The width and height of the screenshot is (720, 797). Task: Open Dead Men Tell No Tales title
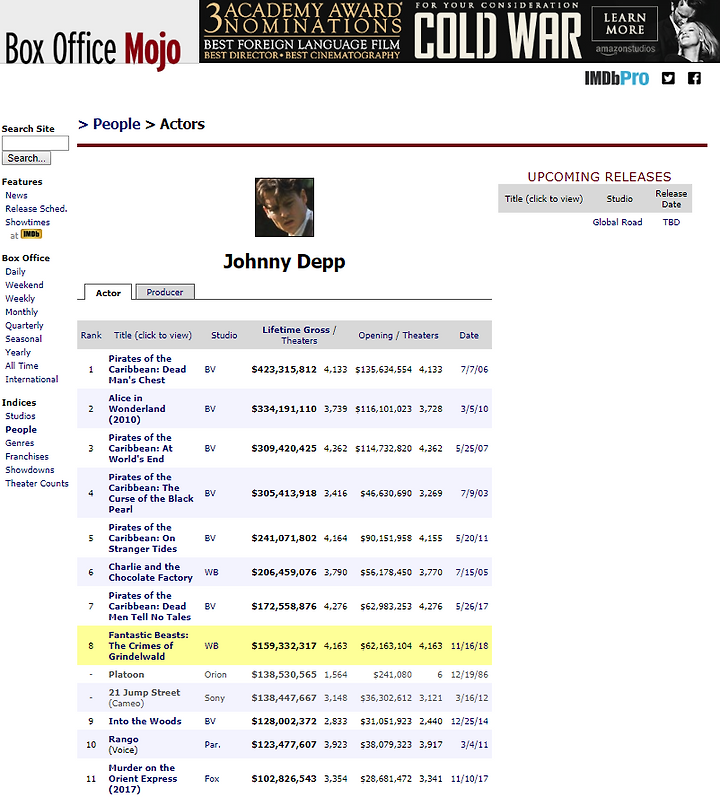(x=149, y=606)
